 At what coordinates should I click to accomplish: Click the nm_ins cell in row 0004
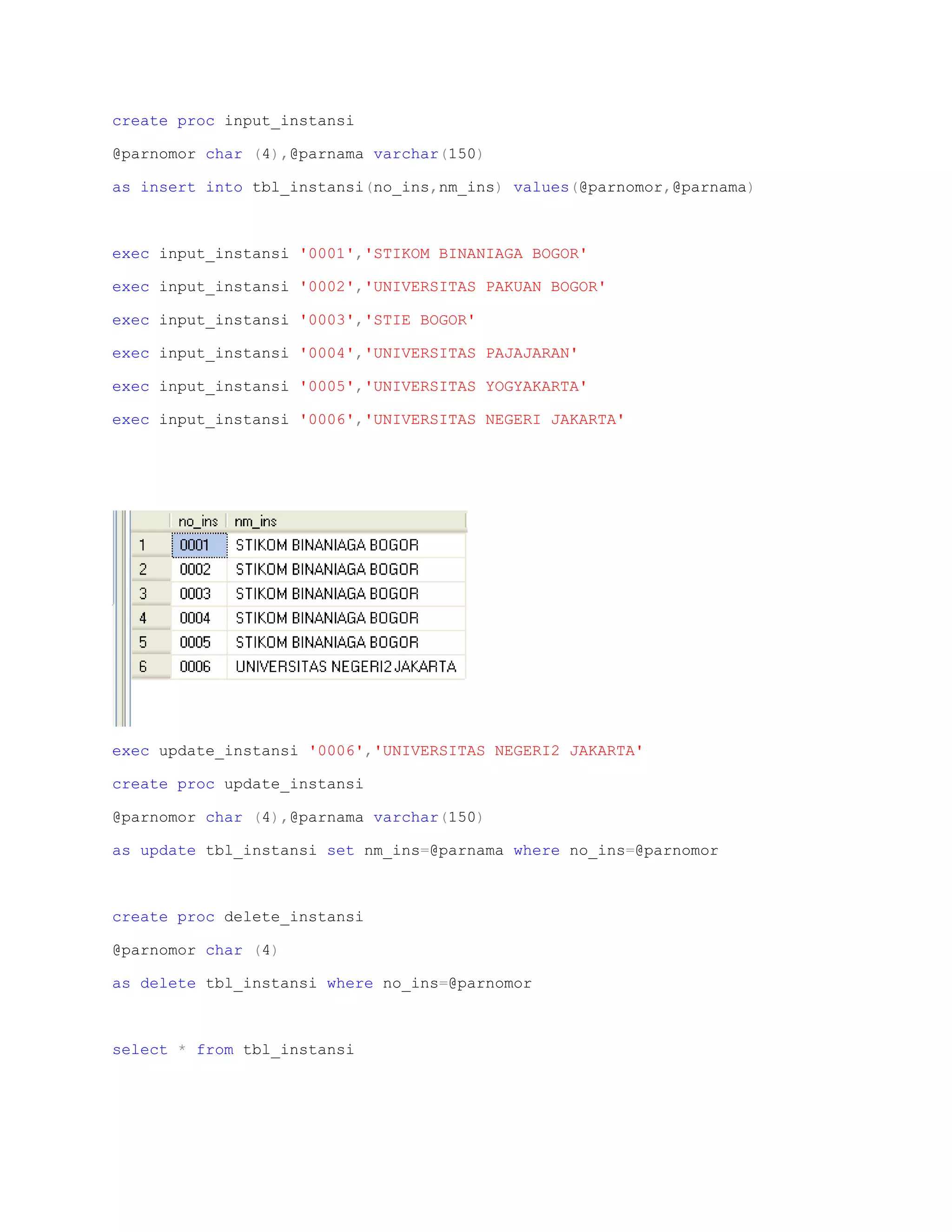346,618
